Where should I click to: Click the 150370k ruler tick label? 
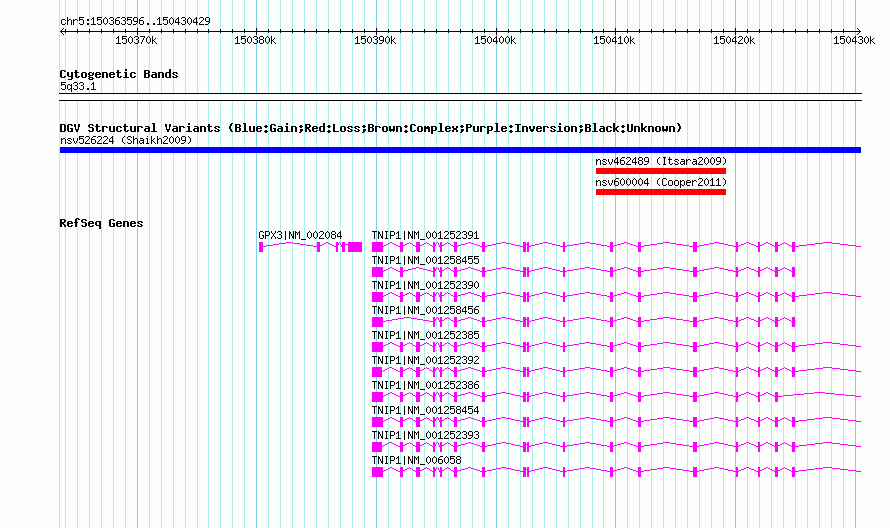click(x=136, y=40)
